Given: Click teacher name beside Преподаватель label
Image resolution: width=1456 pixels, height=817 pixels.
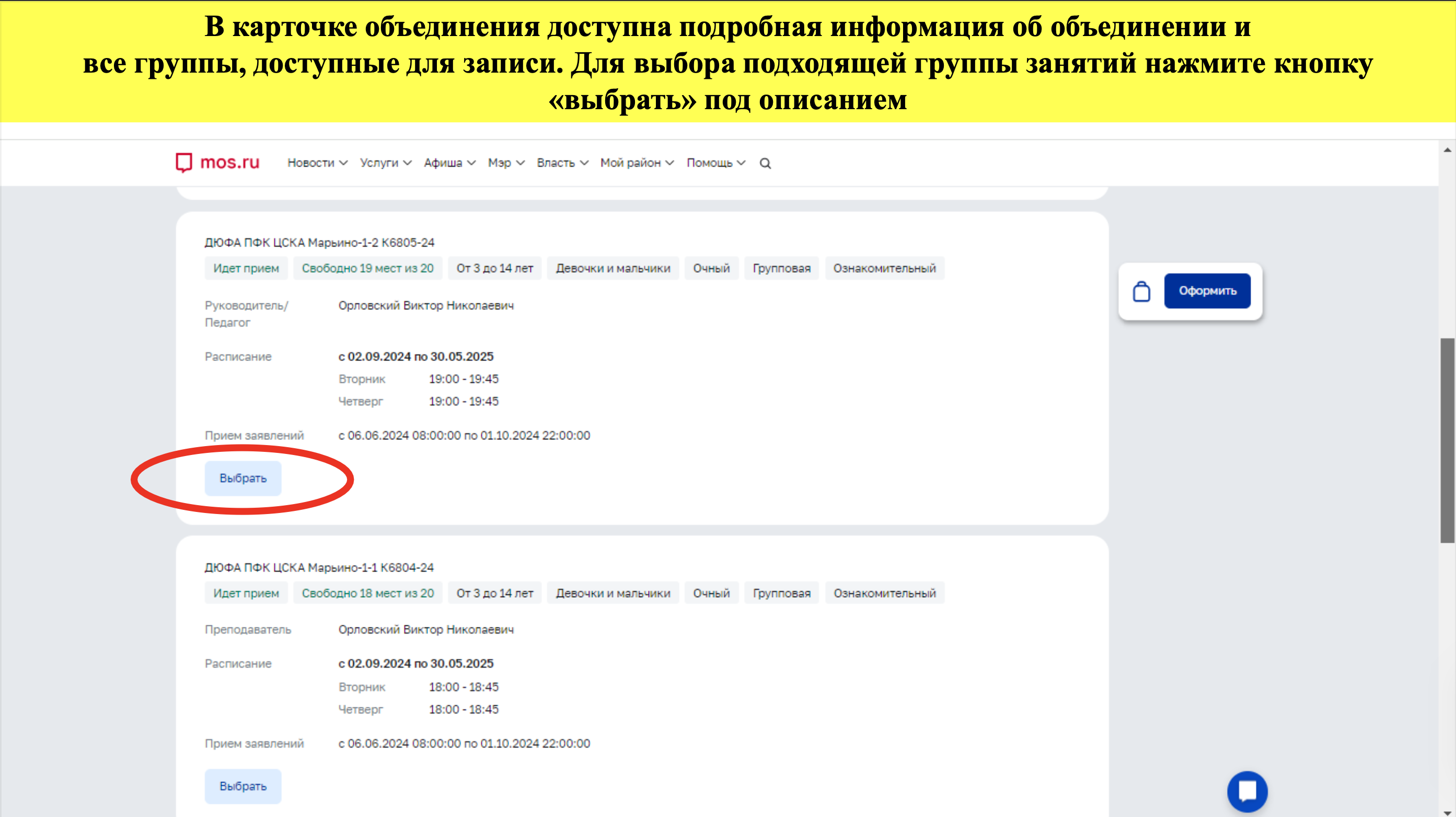Looking at the screenshot, I should [426, 629].
